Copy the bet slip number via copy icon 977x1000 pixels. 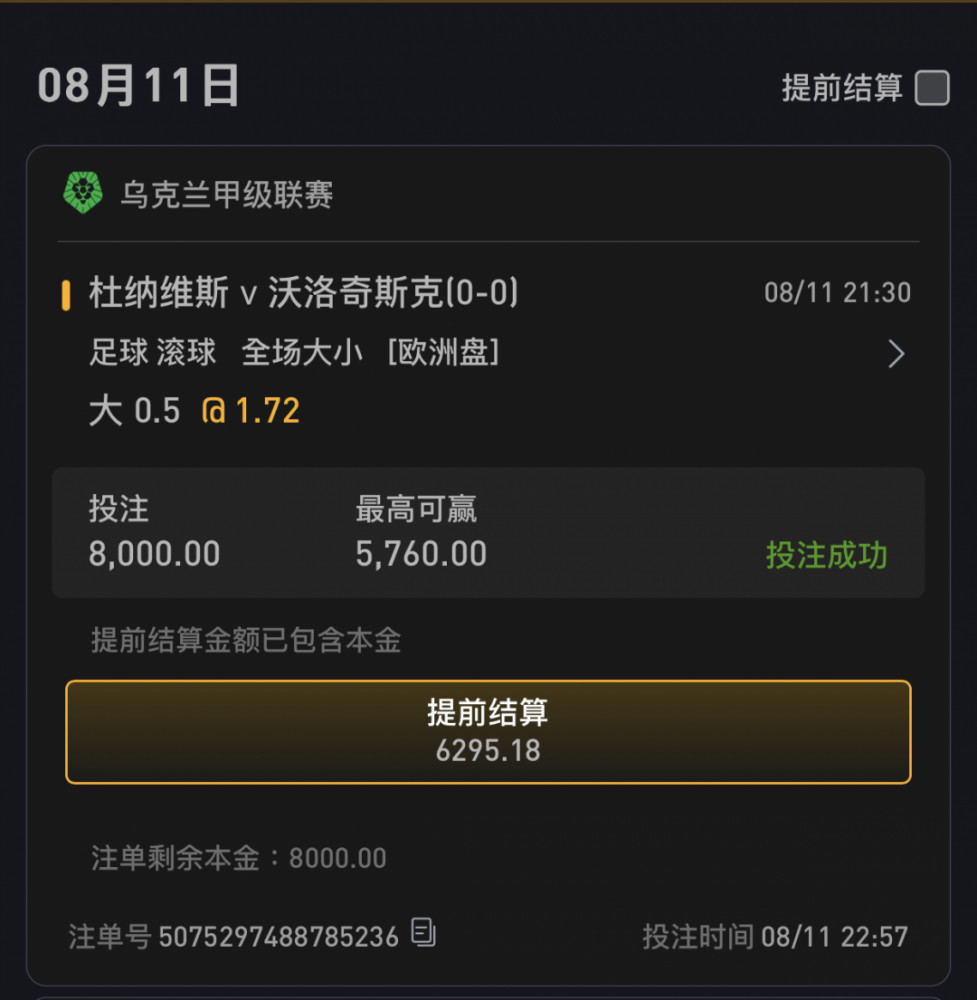tap(423, 933)
